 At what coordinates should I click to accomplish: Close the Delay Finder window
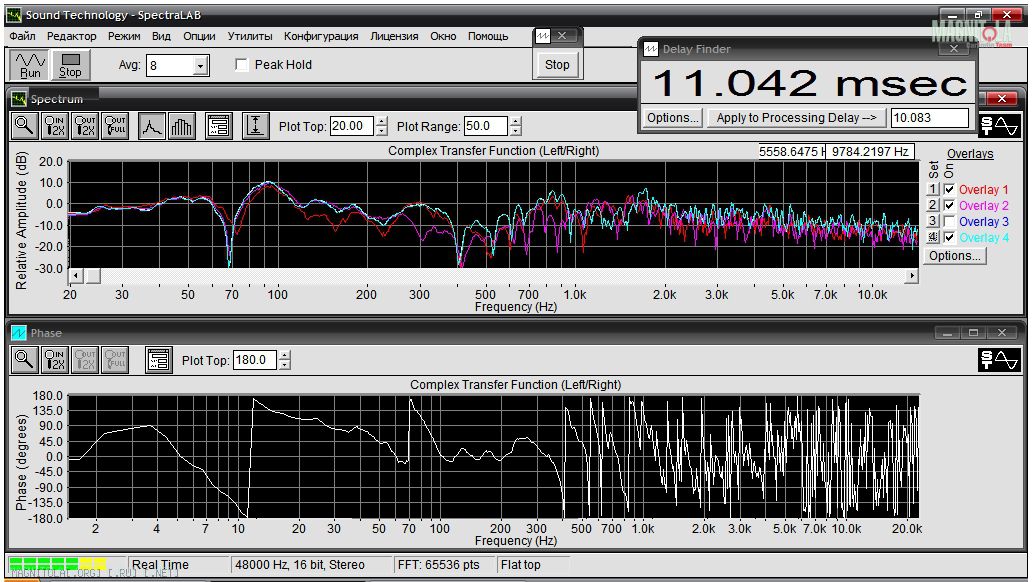[954, 49]
